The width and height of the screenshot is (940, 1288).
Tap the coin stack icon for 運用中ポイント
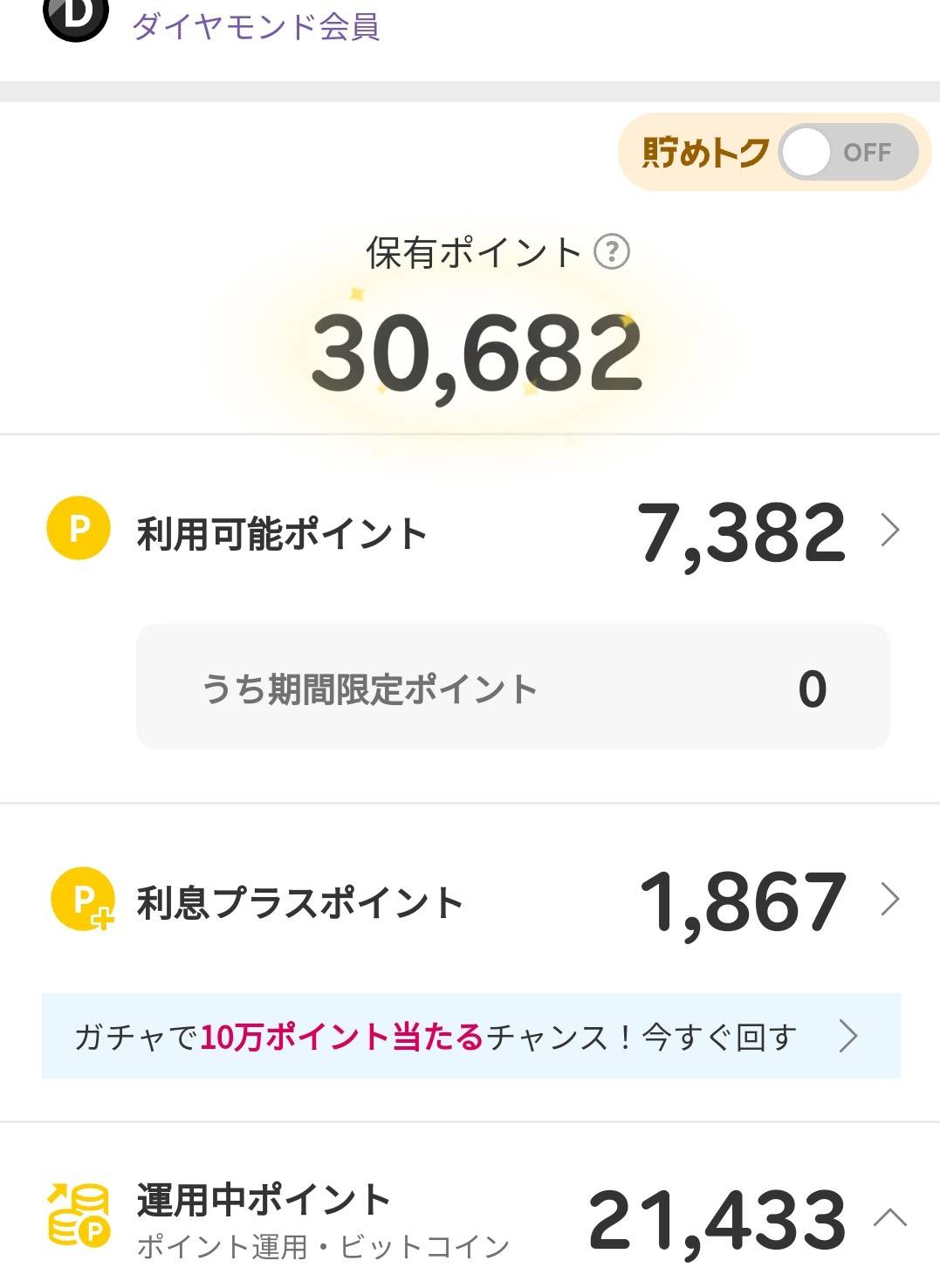[x=79, y=1215]
